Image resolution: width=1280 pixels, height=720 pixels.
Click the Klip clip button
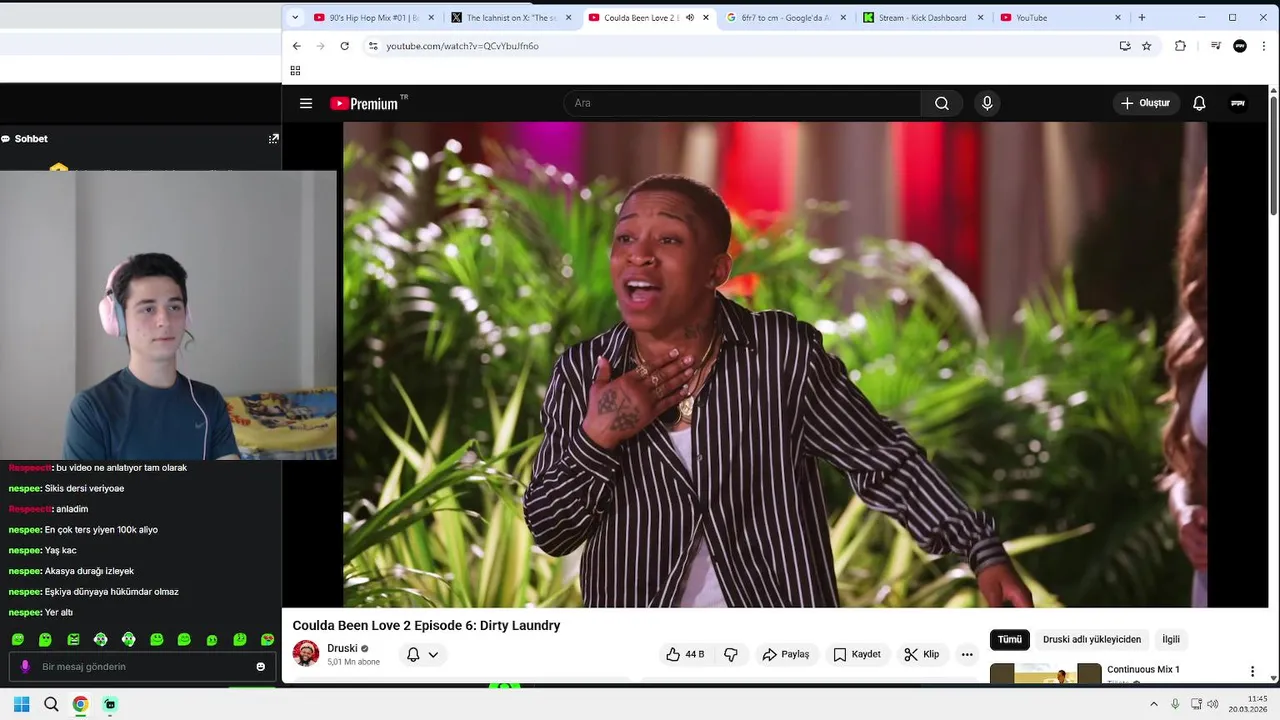[921, 654]
